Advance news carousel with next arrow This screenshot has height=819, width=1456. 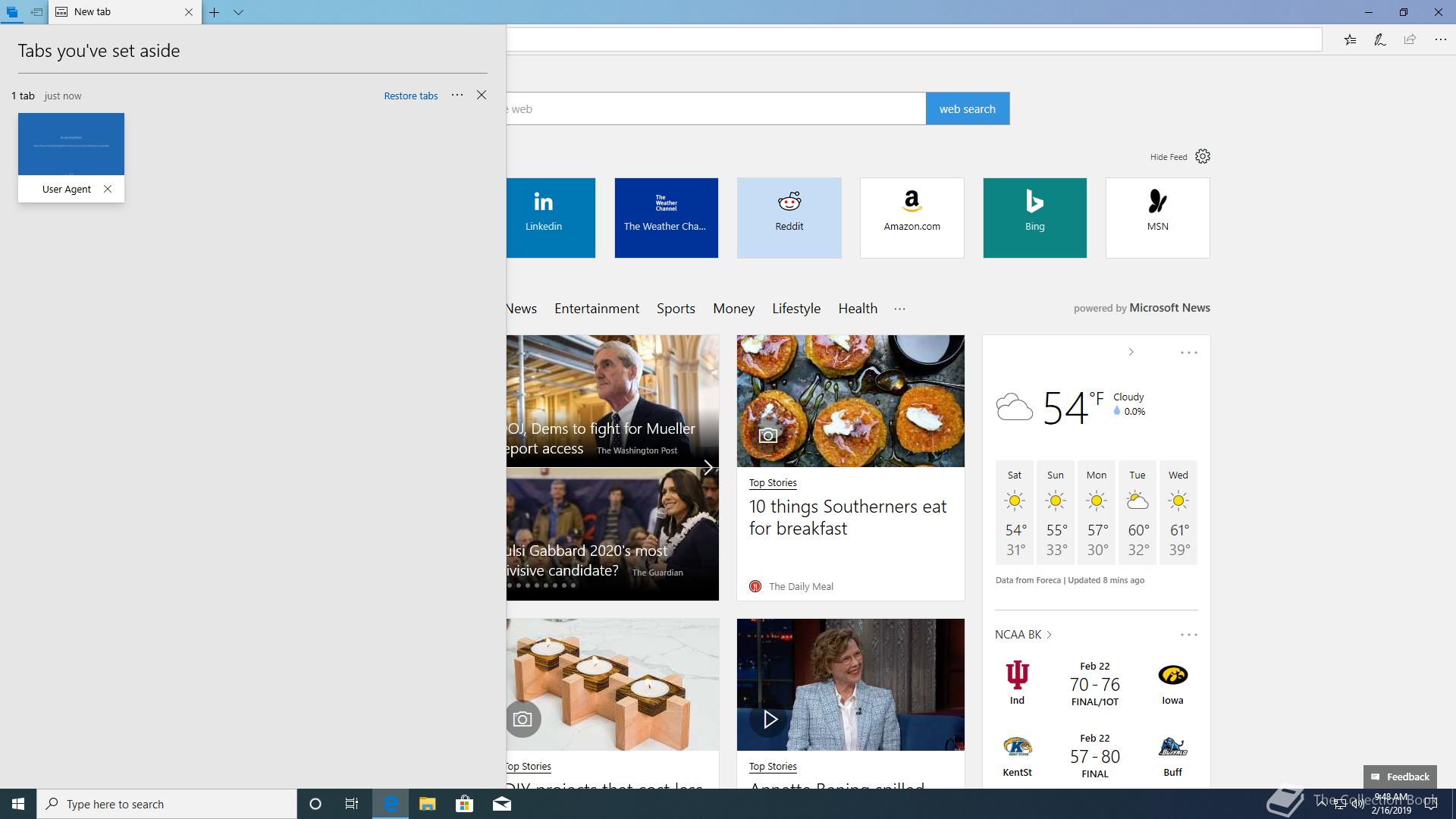point(708,467)
